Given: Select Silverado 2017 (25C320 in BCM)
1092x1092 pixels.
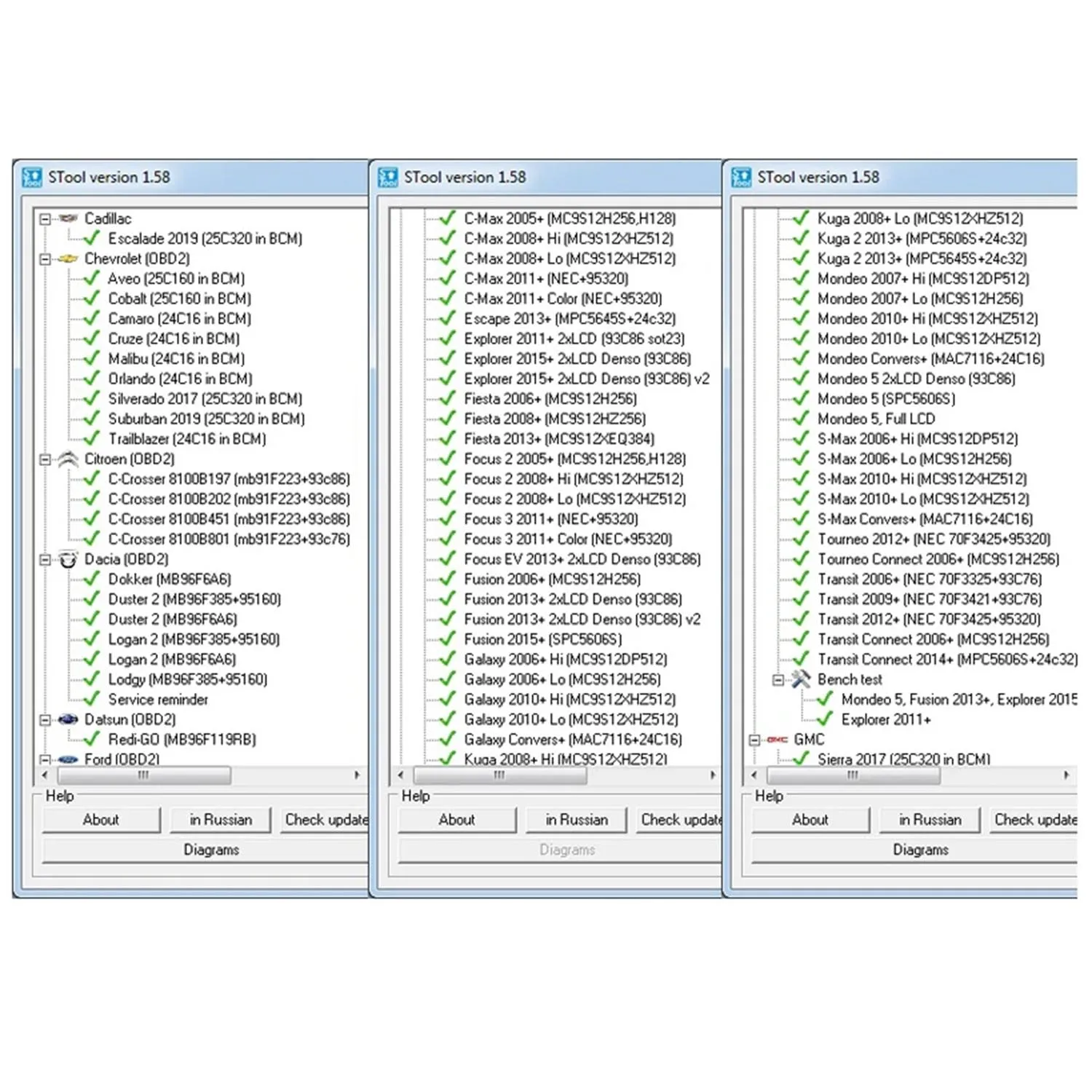Looking at the screenshot, I should point(205,399).
